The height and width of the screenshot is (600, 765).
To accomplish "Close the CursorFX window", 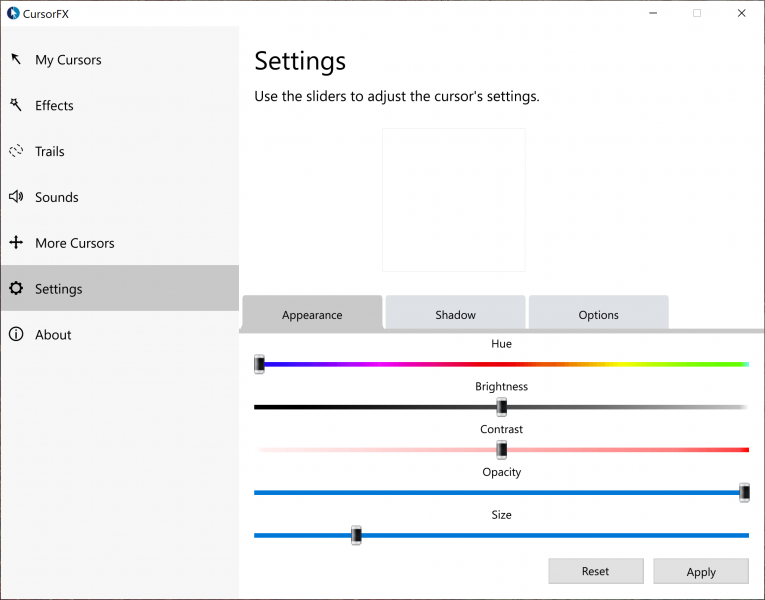I will tap(742, 13).
